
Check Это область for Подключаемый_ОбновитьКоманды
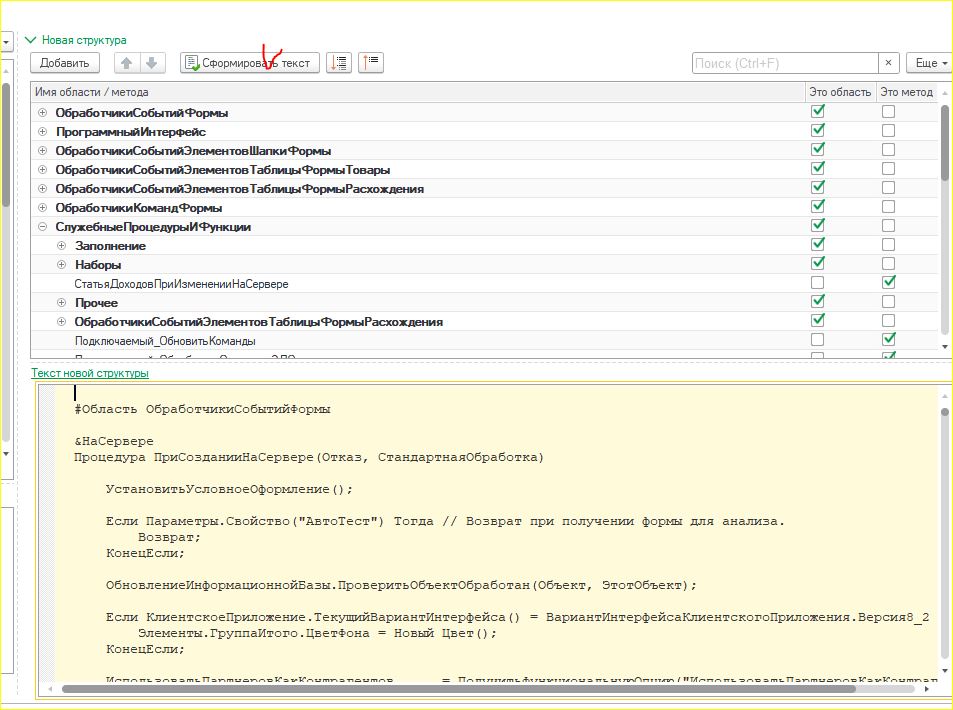(x=818, y=339)
